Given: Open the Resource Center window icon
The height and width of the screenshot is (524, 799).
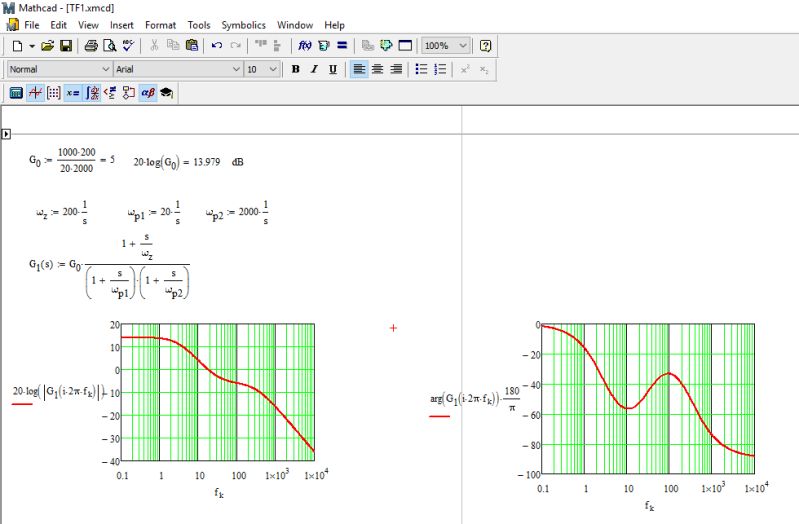Looking at the screenshot, I should tap(405, 46).
